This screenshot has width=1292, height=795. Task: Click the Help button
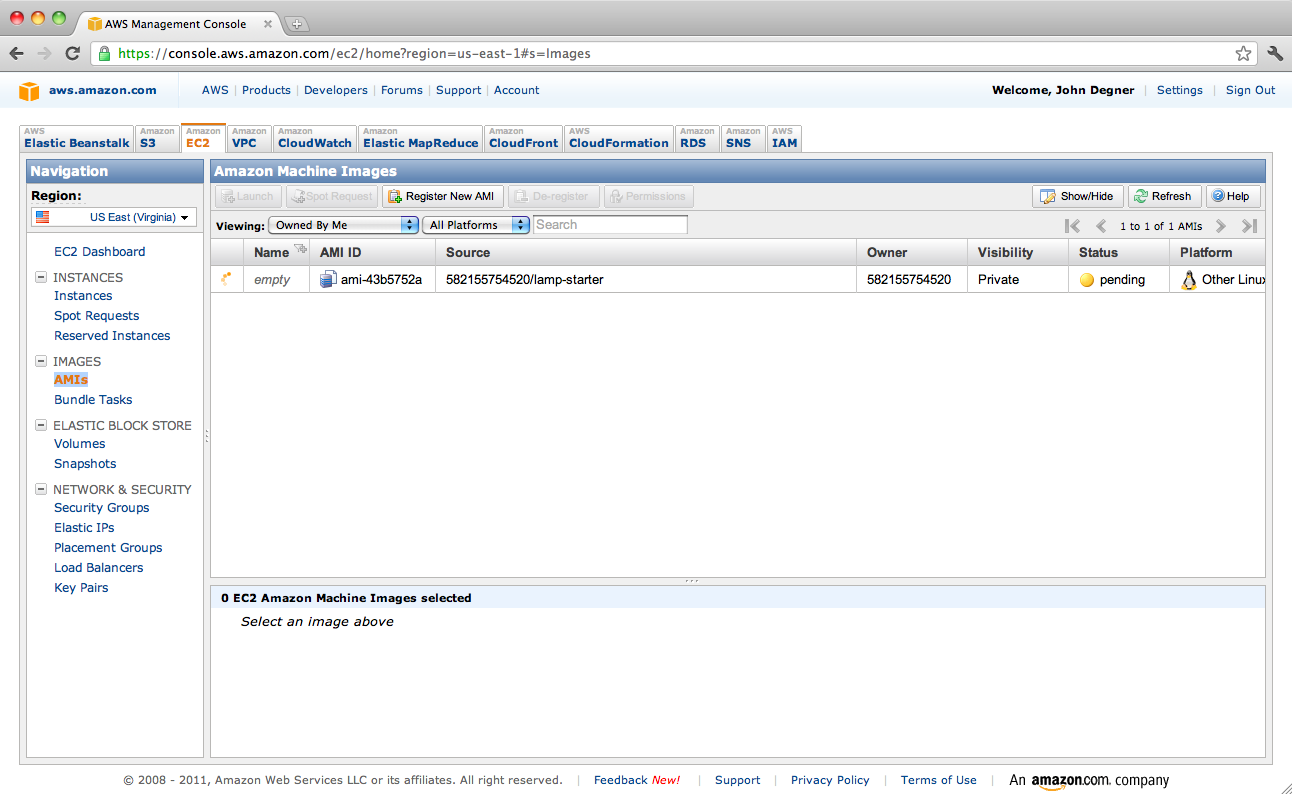click(1232, 197)
